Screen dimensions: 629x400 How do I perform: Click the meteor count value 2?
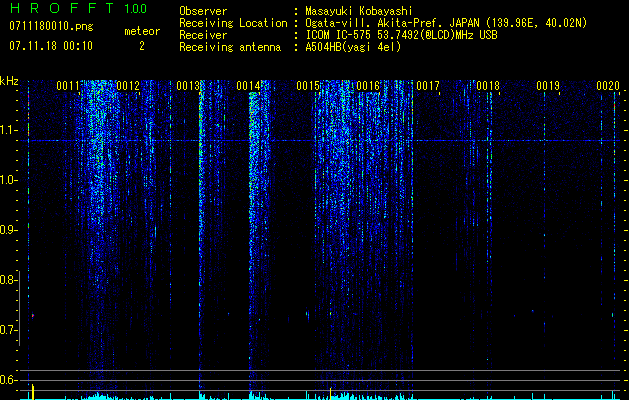(x=142, y=46)
